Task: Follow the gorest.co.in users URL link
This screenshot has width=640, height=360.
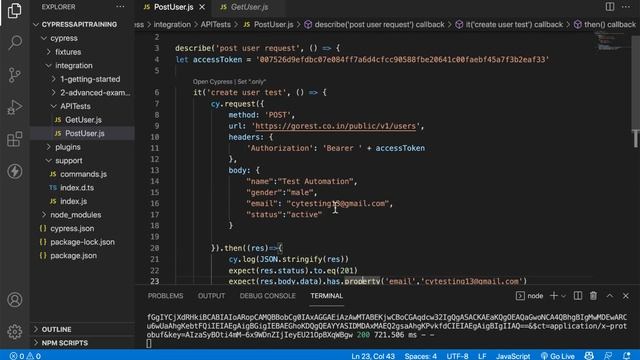Action: (336, 126)
